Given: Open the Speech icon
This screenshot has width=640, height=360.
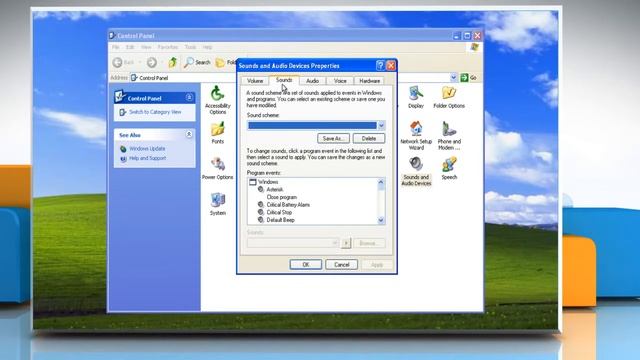Looking at the screenshot, I should [449, 168].
